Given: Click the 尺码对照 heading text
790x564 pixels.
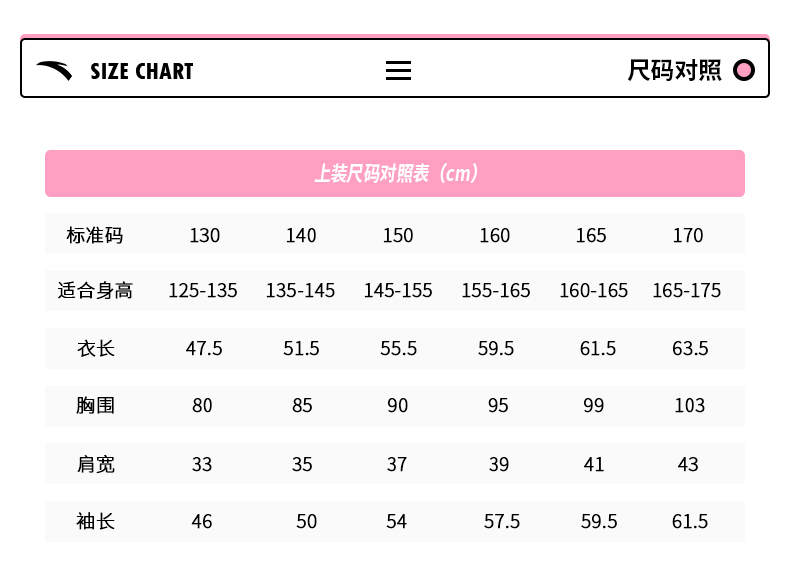Looking at the screenshot, I should [x=674, y=70].
